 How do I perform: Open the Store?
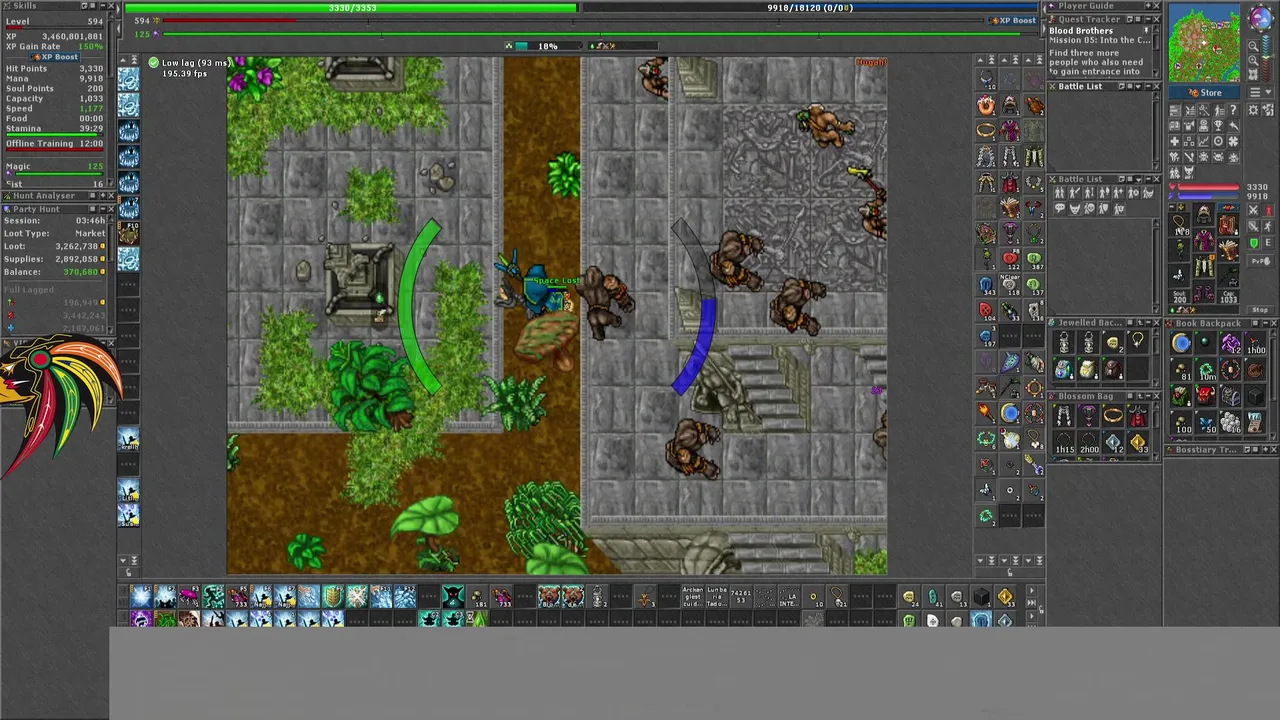point(1204,92)
